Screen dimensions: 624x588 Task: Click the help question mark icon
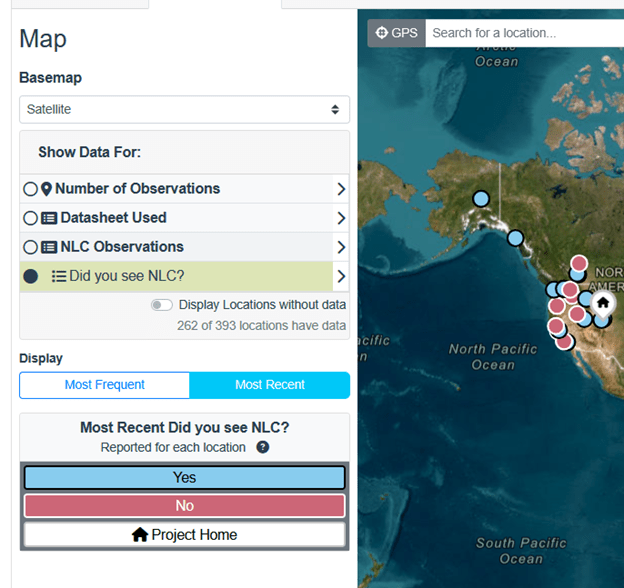click(x=263, y=447)
